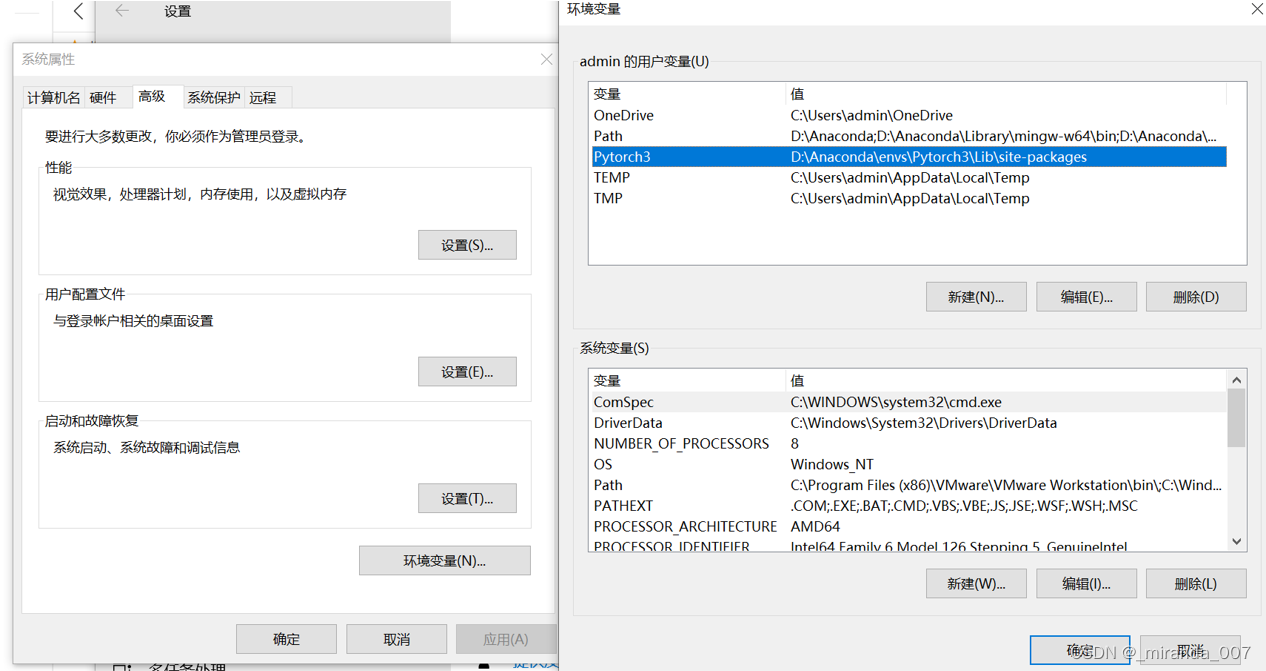The height and width of the screenshot is (671, 1266).
Task: Click 确定 to confirm environment variable changes
Action: click(x=1080, y=649)
